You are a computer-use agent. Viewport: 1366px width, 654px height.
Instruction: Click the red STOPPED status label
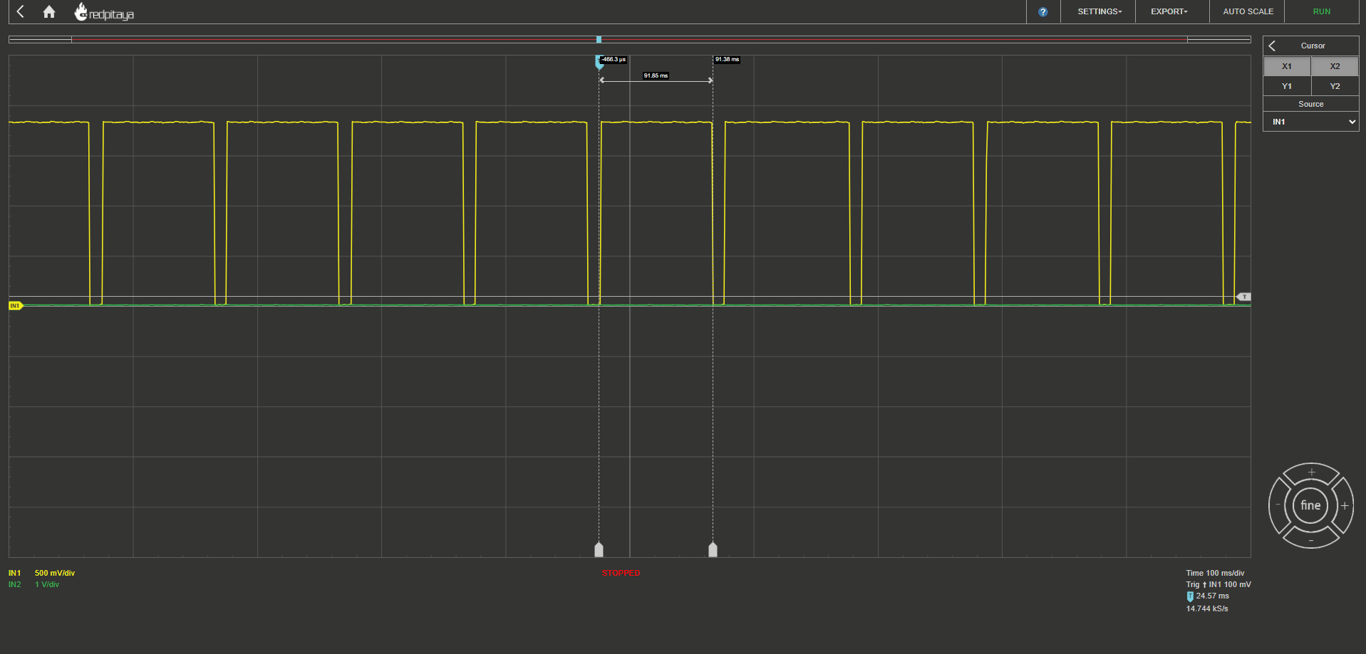tap(621, 573)
